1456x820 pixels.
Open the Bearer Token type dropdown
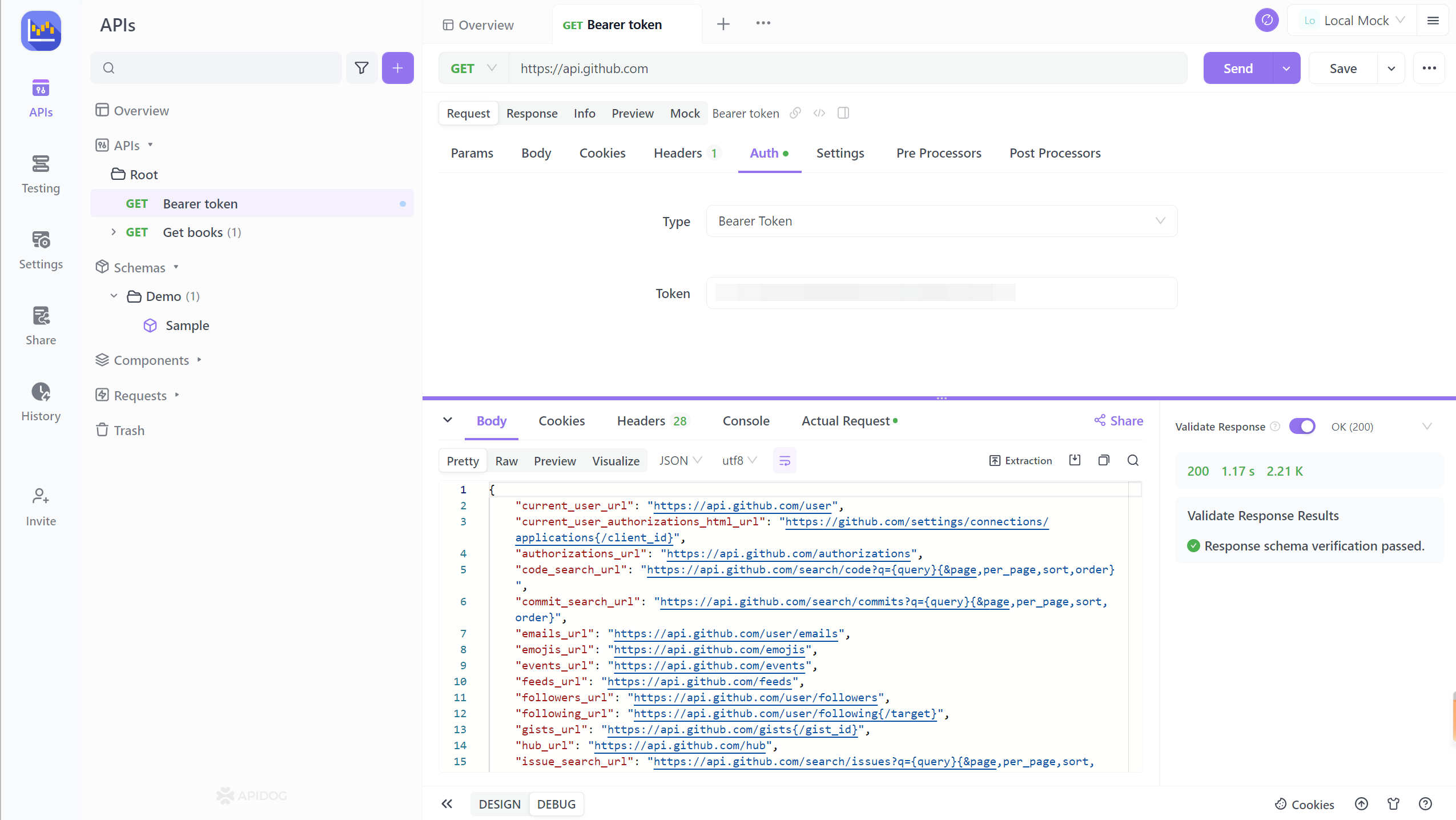tap(940, 221)
